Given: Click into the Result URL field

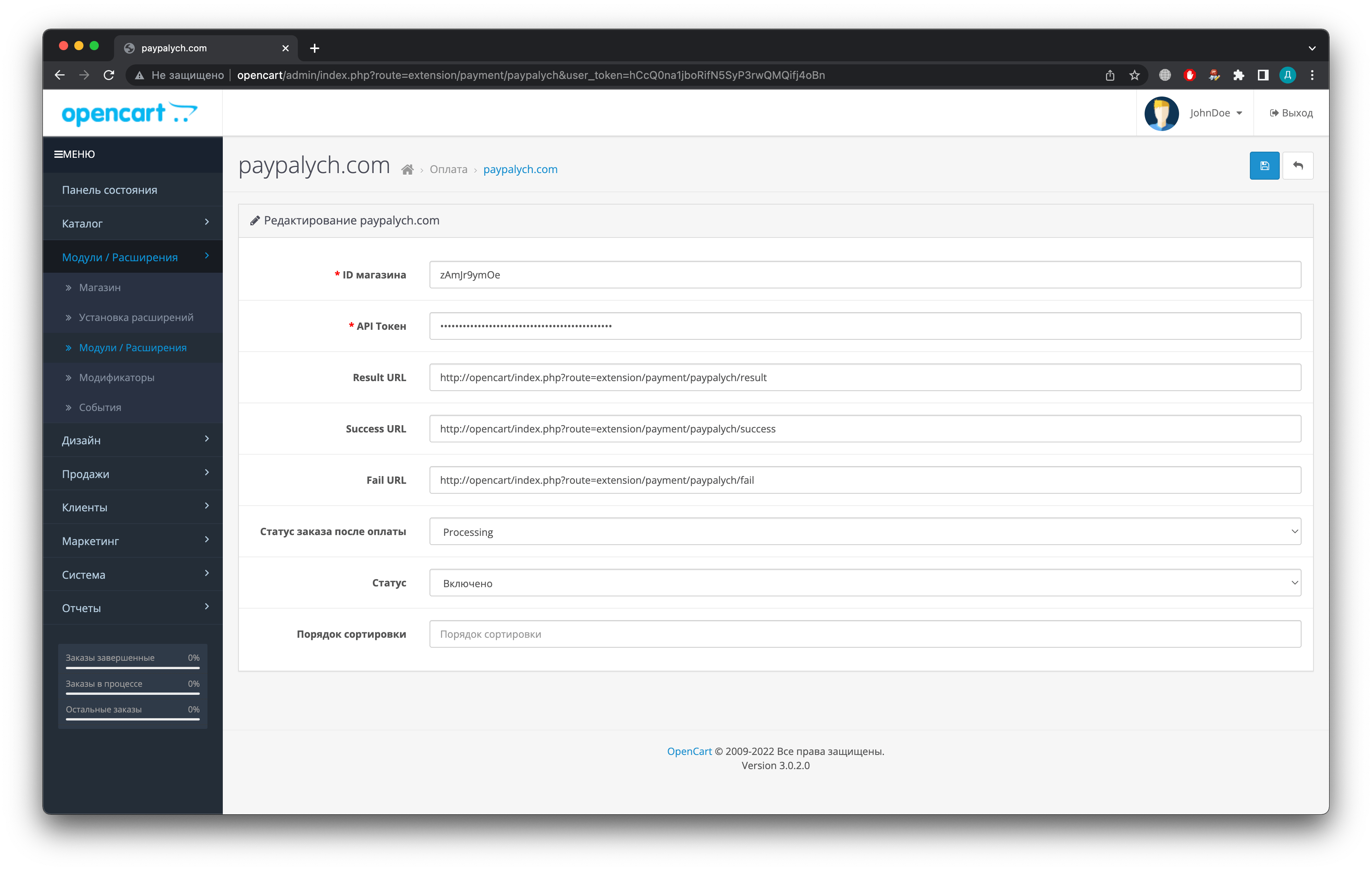Looking at the screenshot, I should click(865, 377).
